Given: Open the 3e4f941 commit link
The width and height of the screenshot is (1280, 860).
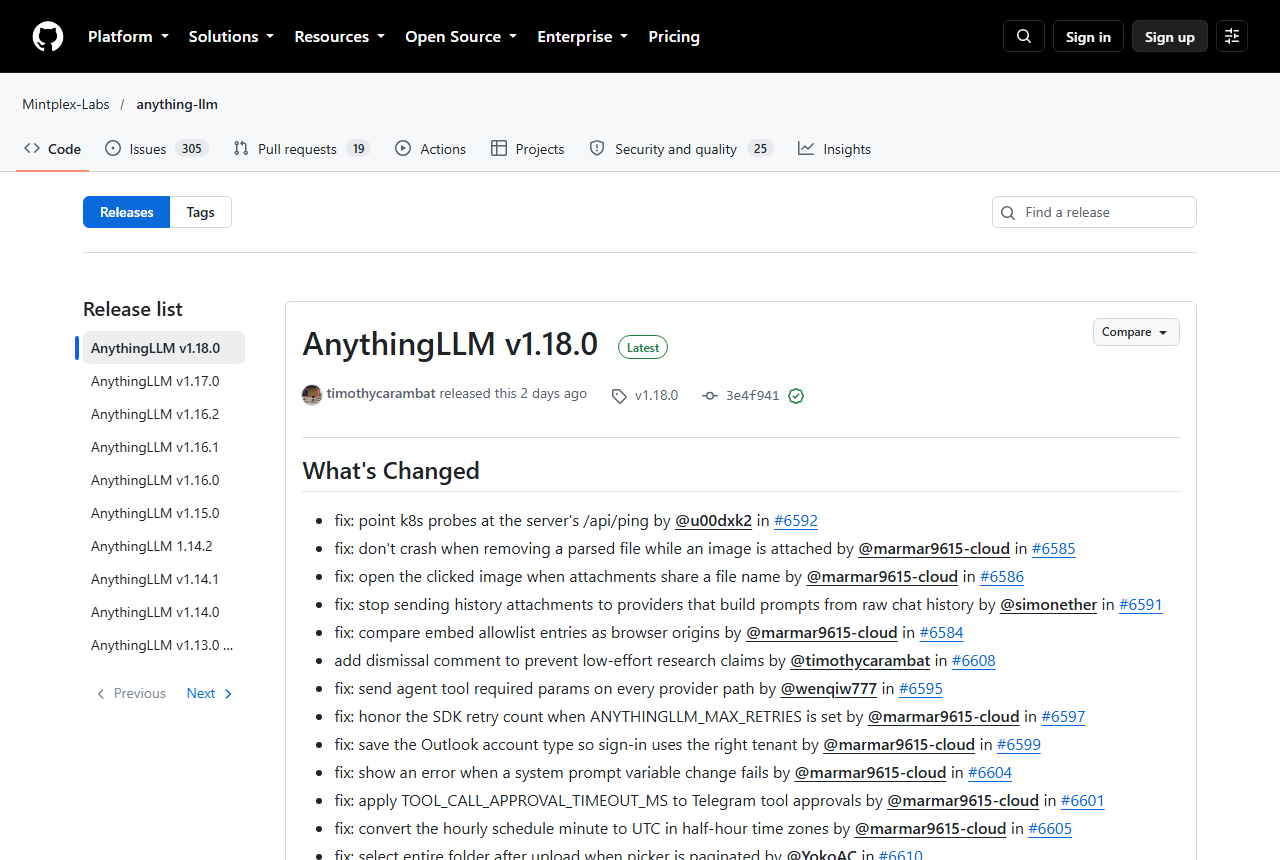Looking at the screenshot, I should click(x=752, y=395).
